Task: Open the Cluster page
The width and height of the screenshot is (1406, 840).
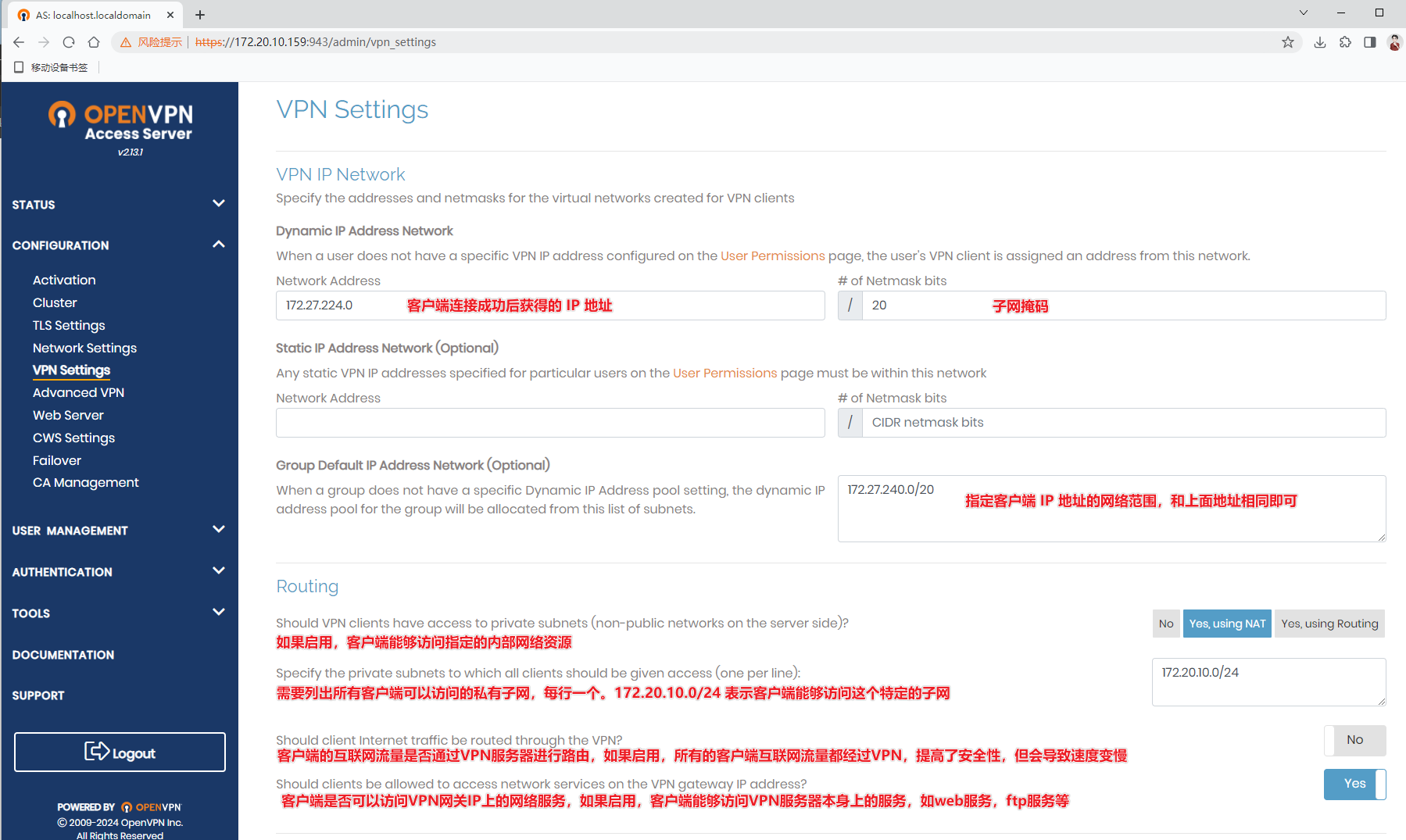Action: 55,302
